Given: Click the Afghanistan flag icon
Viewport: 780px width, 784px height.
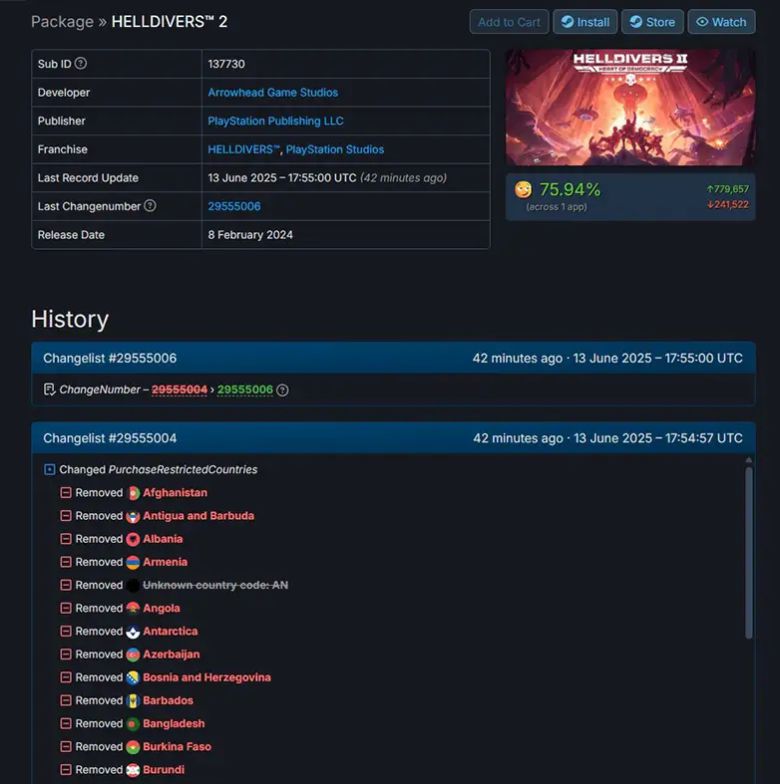Looking at the screenshot, I should pyautogui.click(x=132, y=493).
